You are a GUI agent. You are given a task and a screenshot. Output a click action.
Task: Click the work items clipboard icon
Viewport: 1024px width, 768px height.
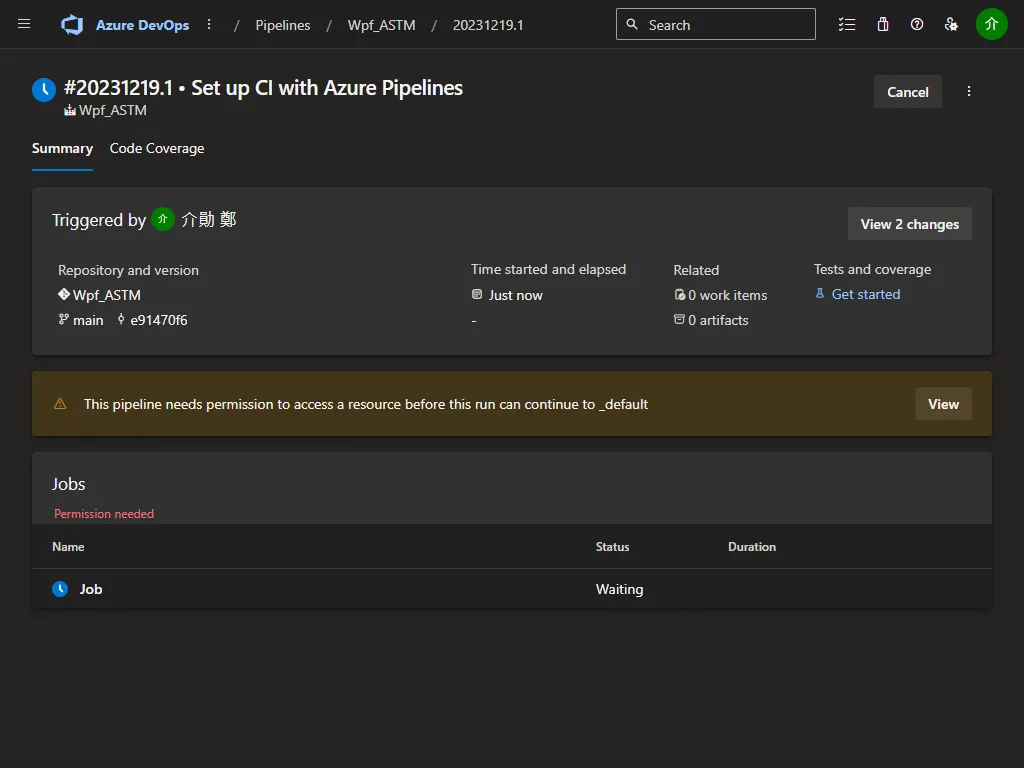tap(680, 295)
